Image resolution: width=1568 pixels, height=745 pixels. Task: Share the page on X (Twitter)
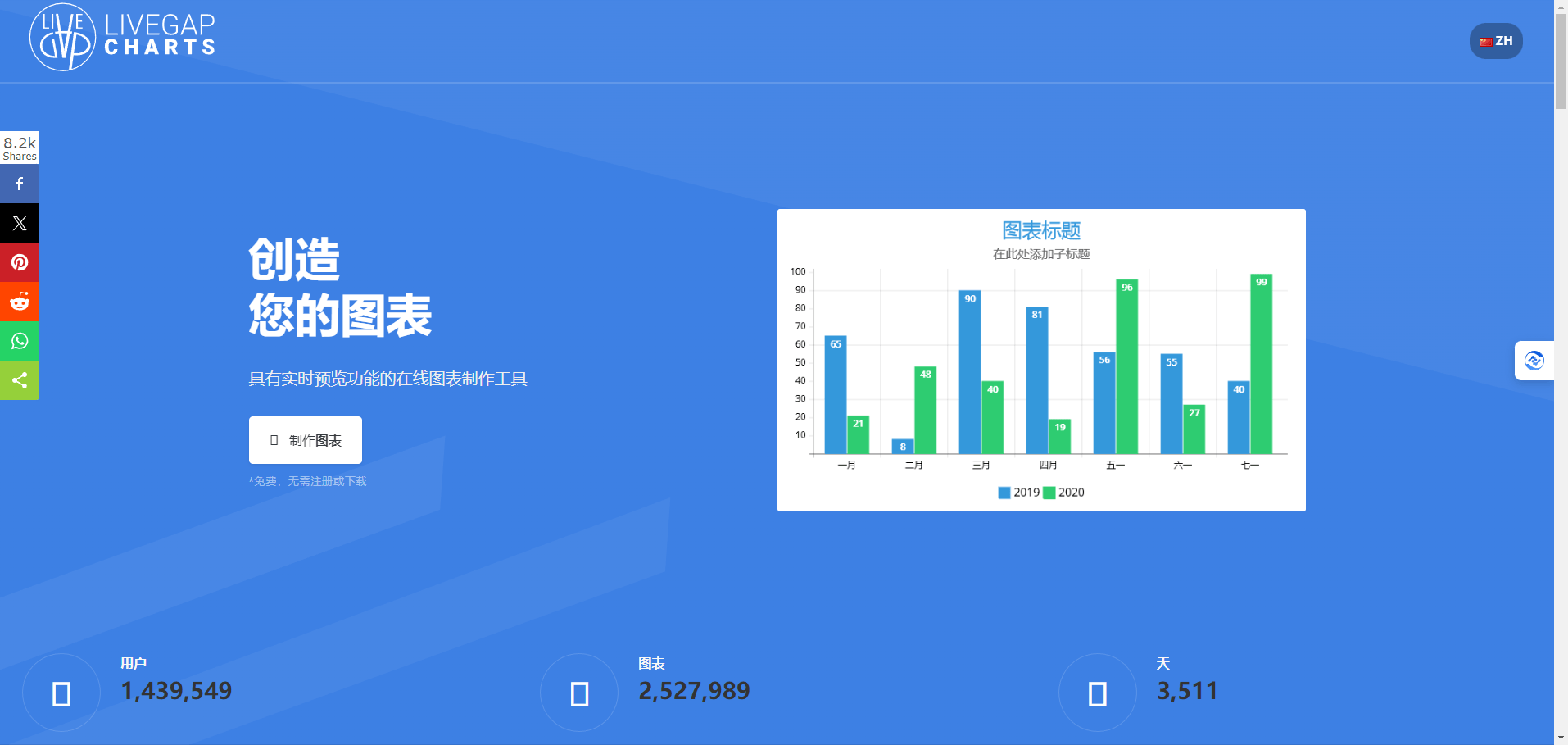[x=19, y=222]
